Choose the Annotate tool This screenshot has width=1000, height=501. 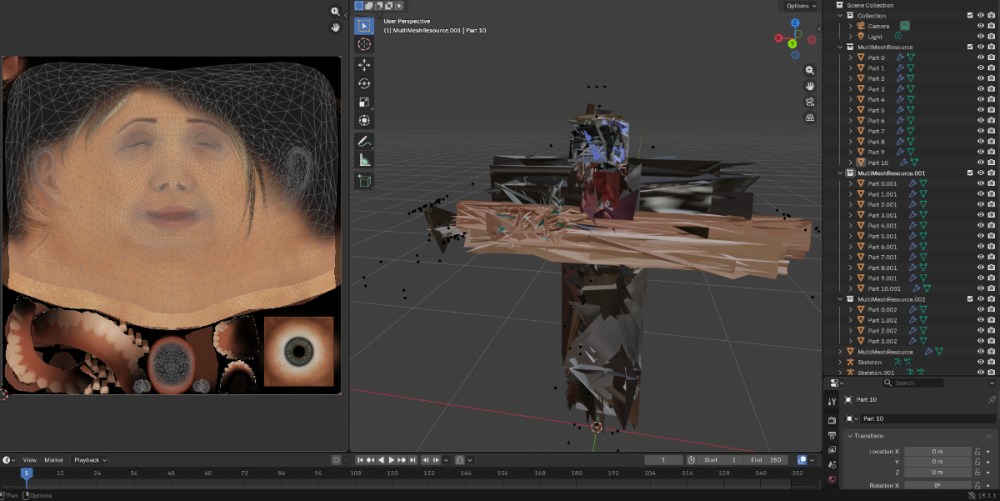click(x=364, y=142)
